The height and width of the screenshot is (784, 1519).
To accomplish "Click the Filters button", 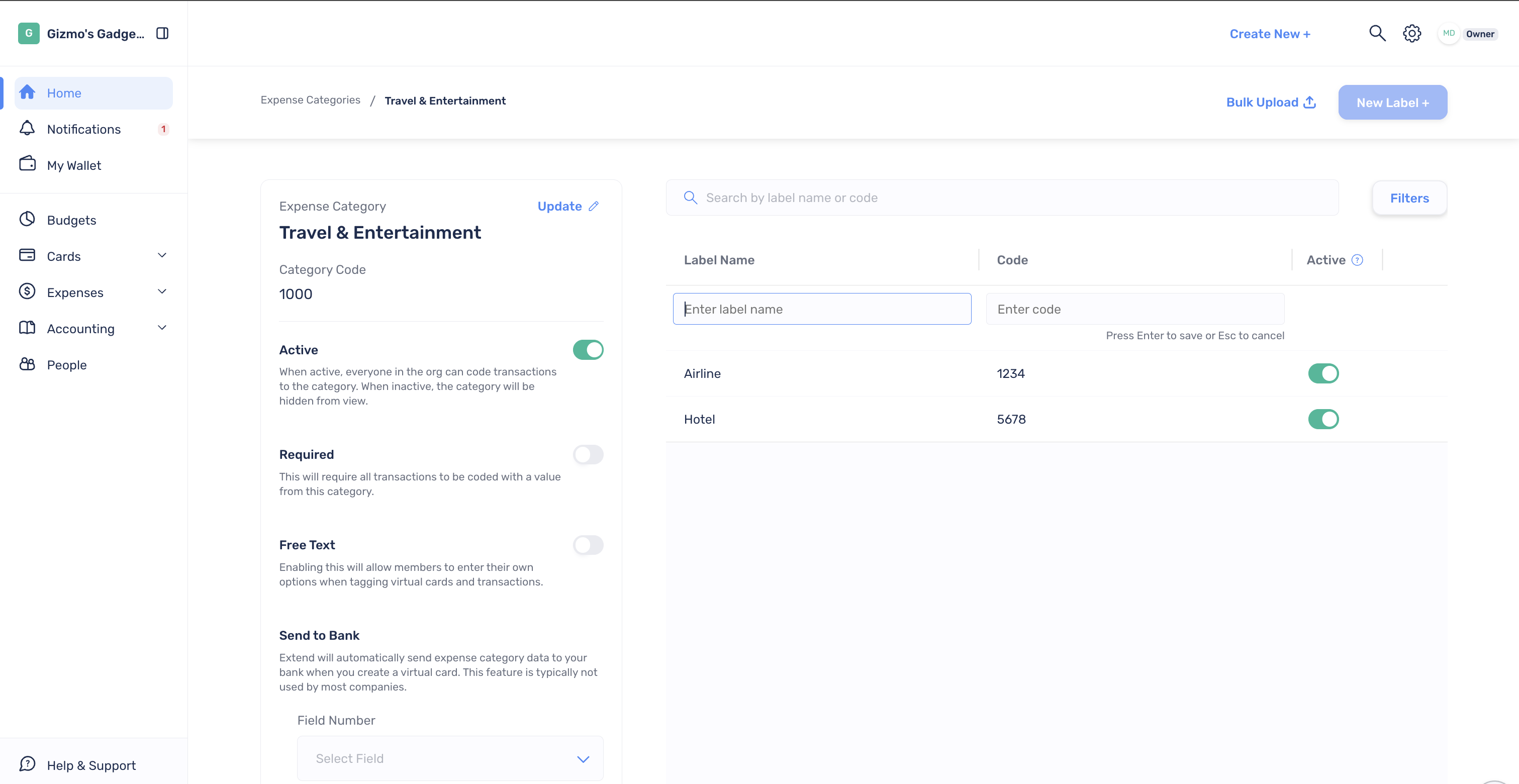I will click(1409, 198).
